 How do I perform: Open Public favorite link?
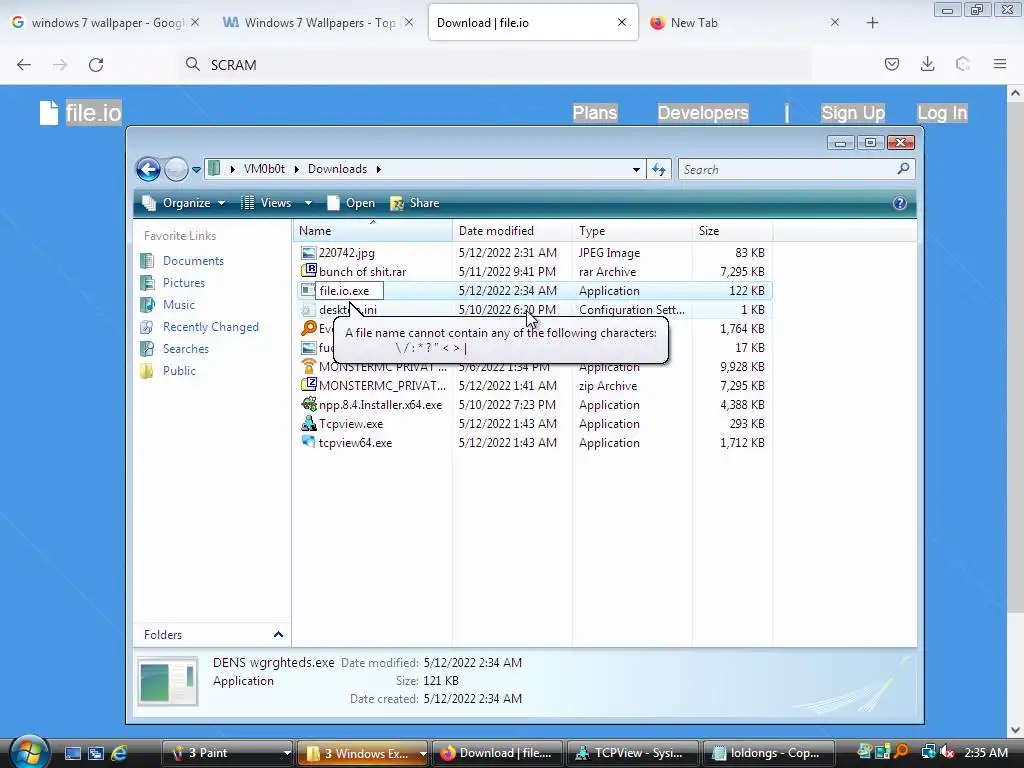tap(180, 371)
